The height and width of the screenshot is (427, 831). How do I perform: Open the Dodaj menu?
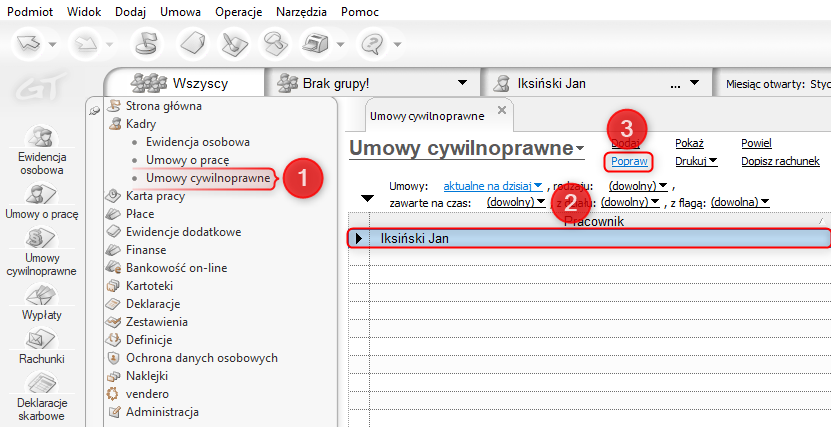click(x=130, y=12)
